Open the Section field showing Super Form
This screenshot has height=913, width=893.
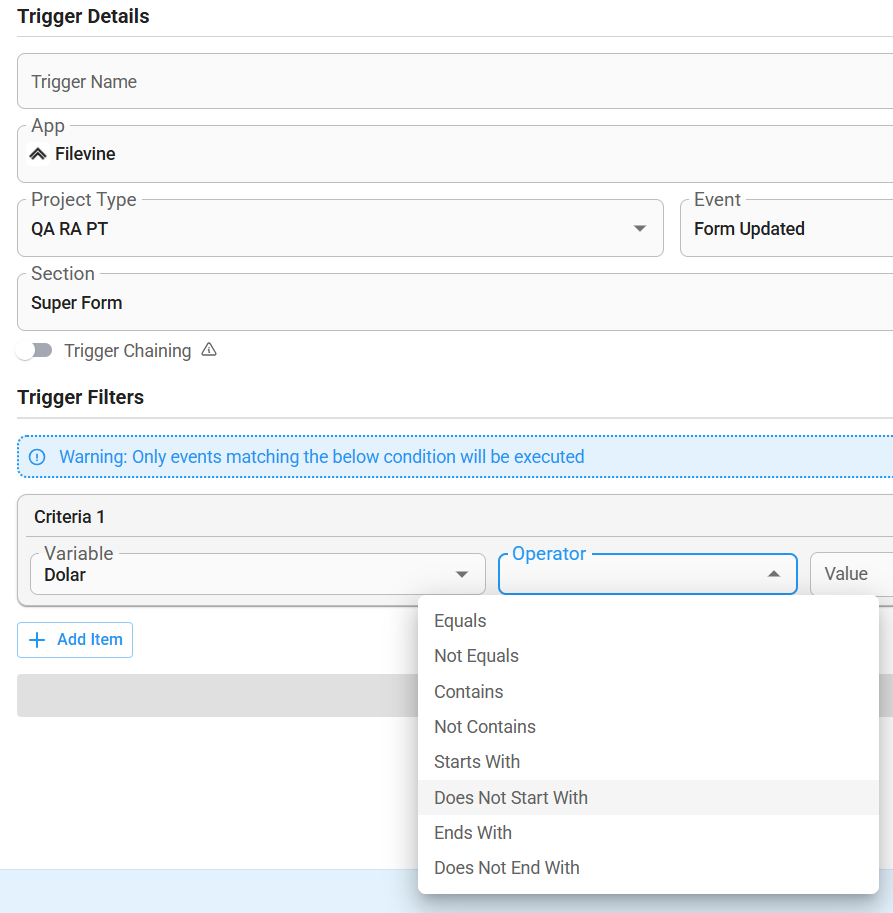(455, 302)
